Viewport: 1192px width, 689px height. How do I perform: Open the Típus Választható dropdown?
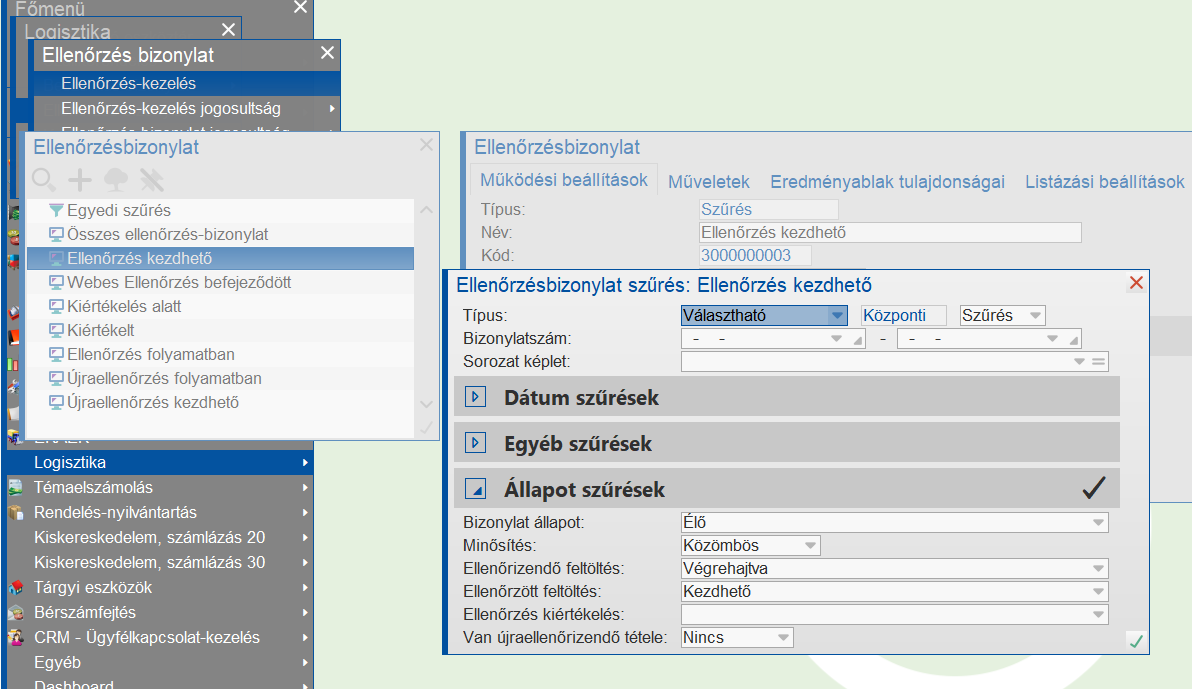[837, 316]
